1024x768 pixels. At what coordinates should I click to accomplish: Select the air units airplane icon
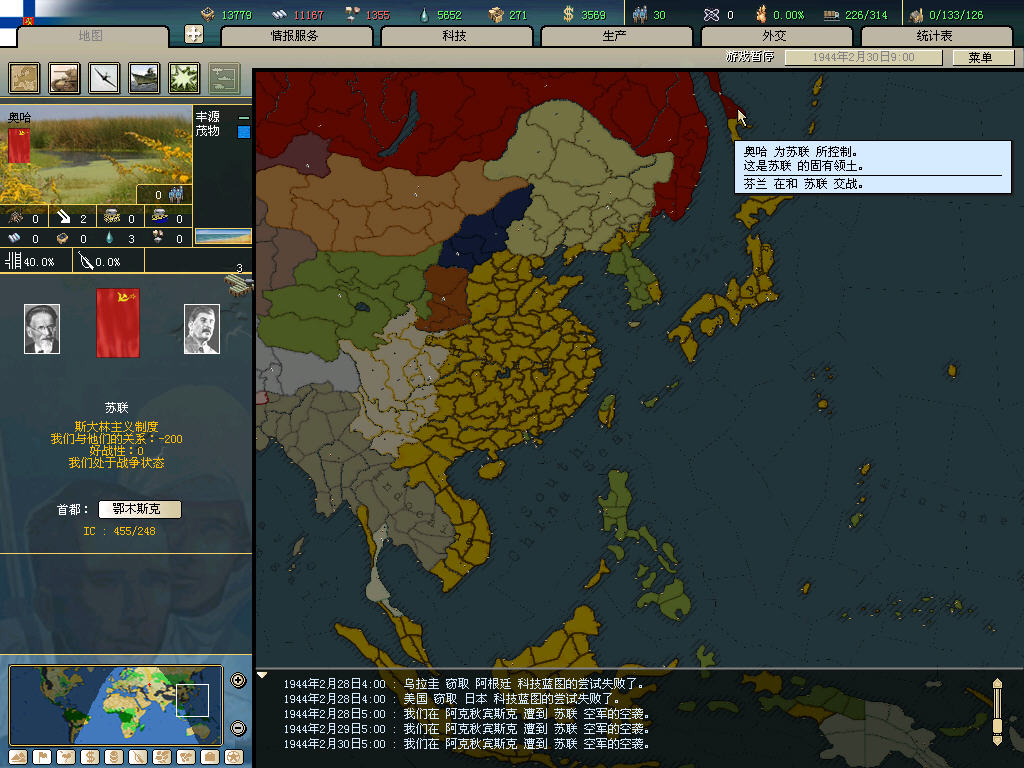click(x=104, y=77)
